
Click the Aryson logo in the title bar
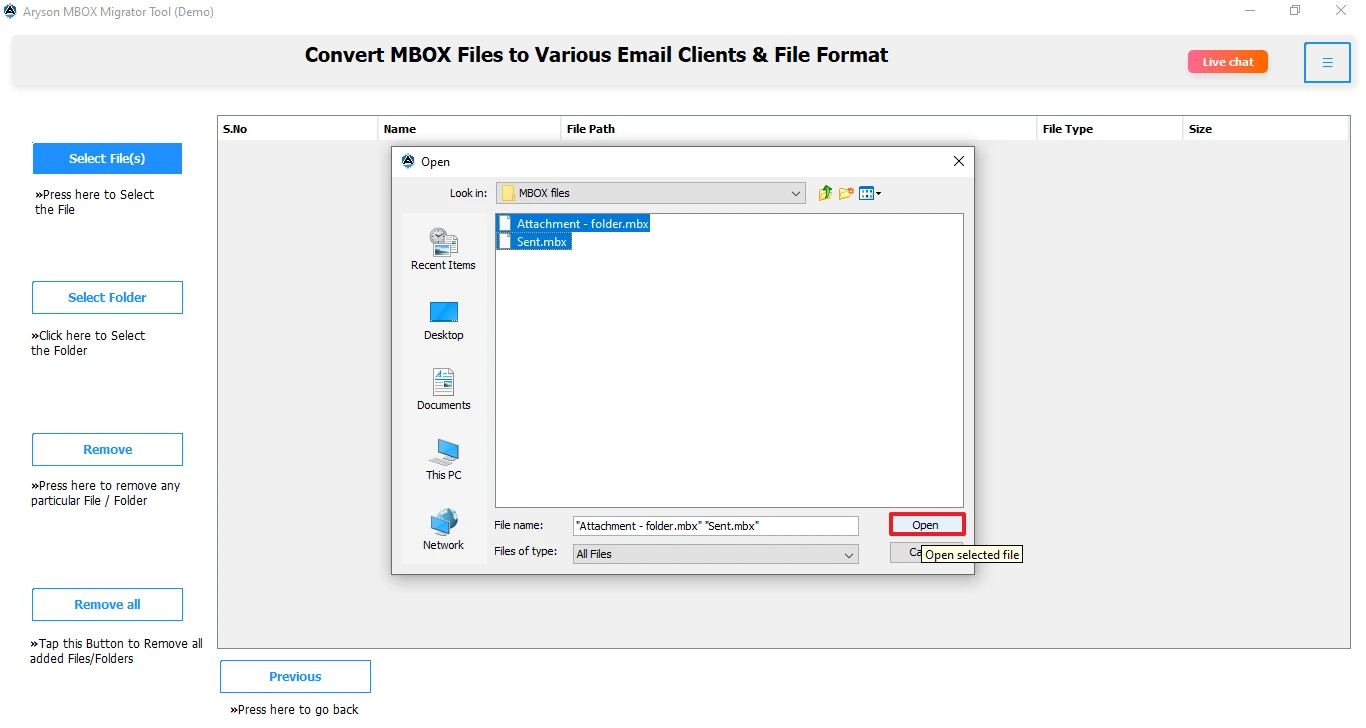pos(10,12)
